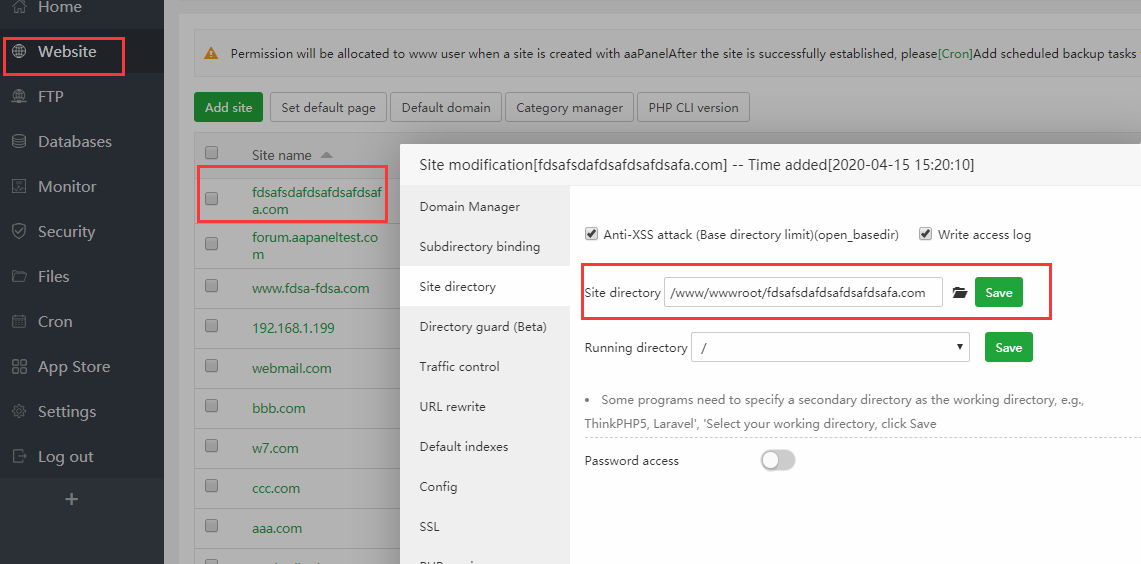Viewport: 1141px width, 564px height.
Task: Switch to the URL rewrite tab
Action: coord(452,407)
